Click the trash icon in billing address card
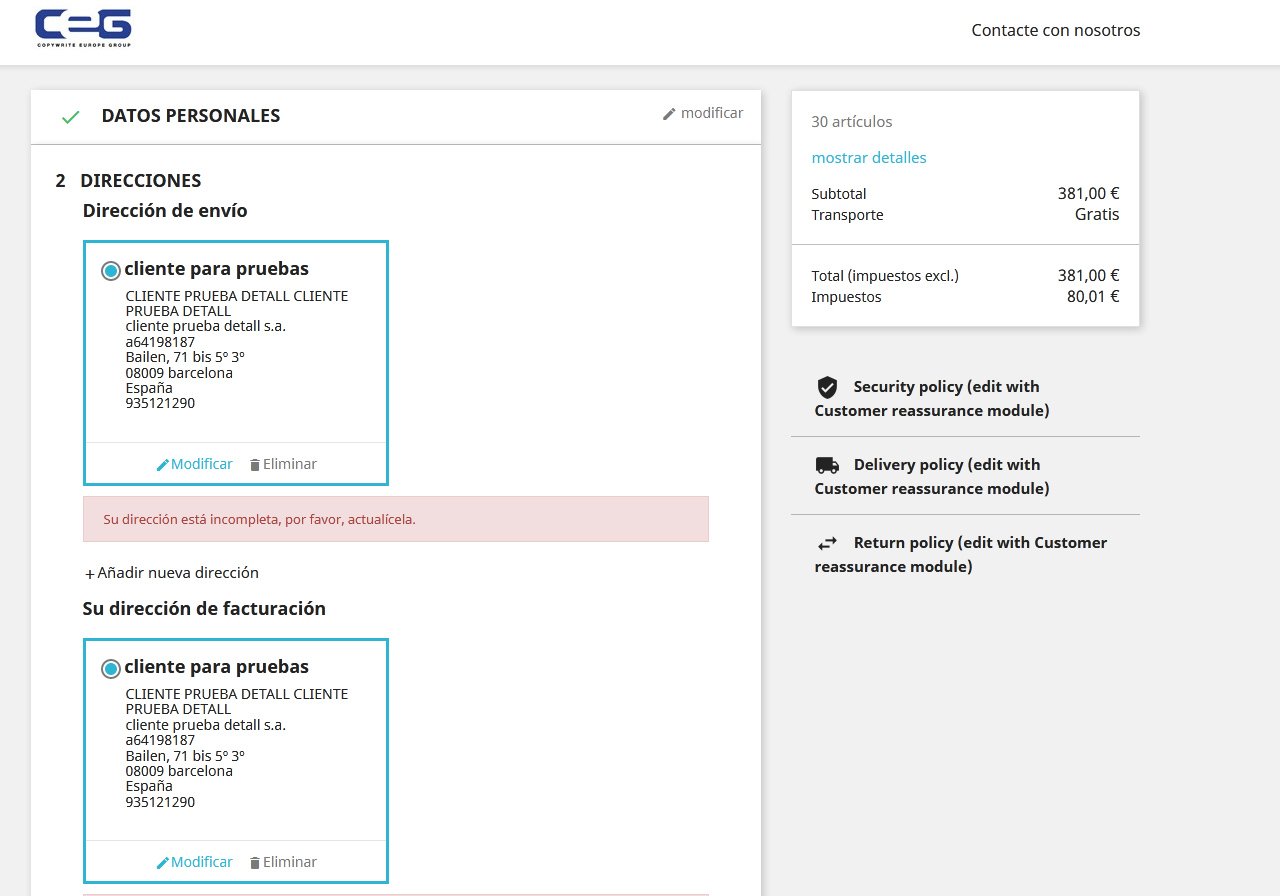Image resolution: width=1280 pixels, height=896 pixels. click(x=254, y=863)
